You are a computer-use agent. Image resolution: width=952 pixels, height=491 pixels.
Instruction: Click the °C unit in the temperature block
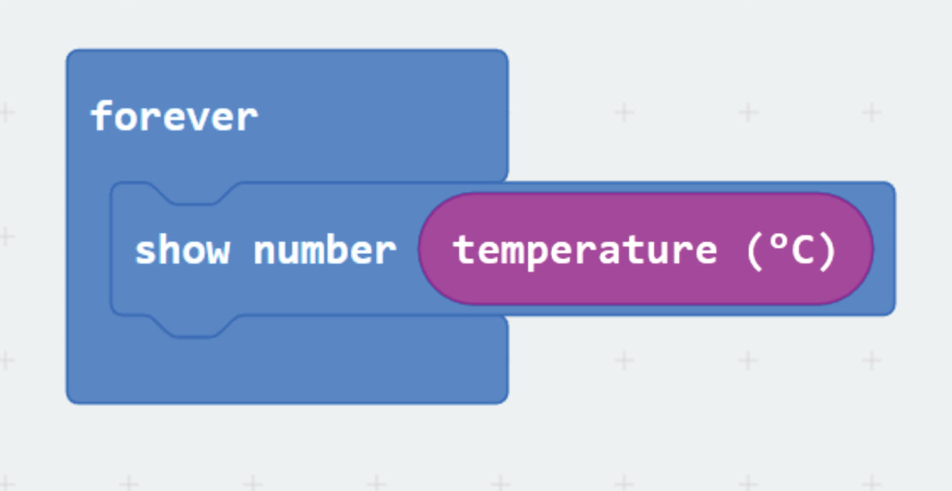point(791,250)
